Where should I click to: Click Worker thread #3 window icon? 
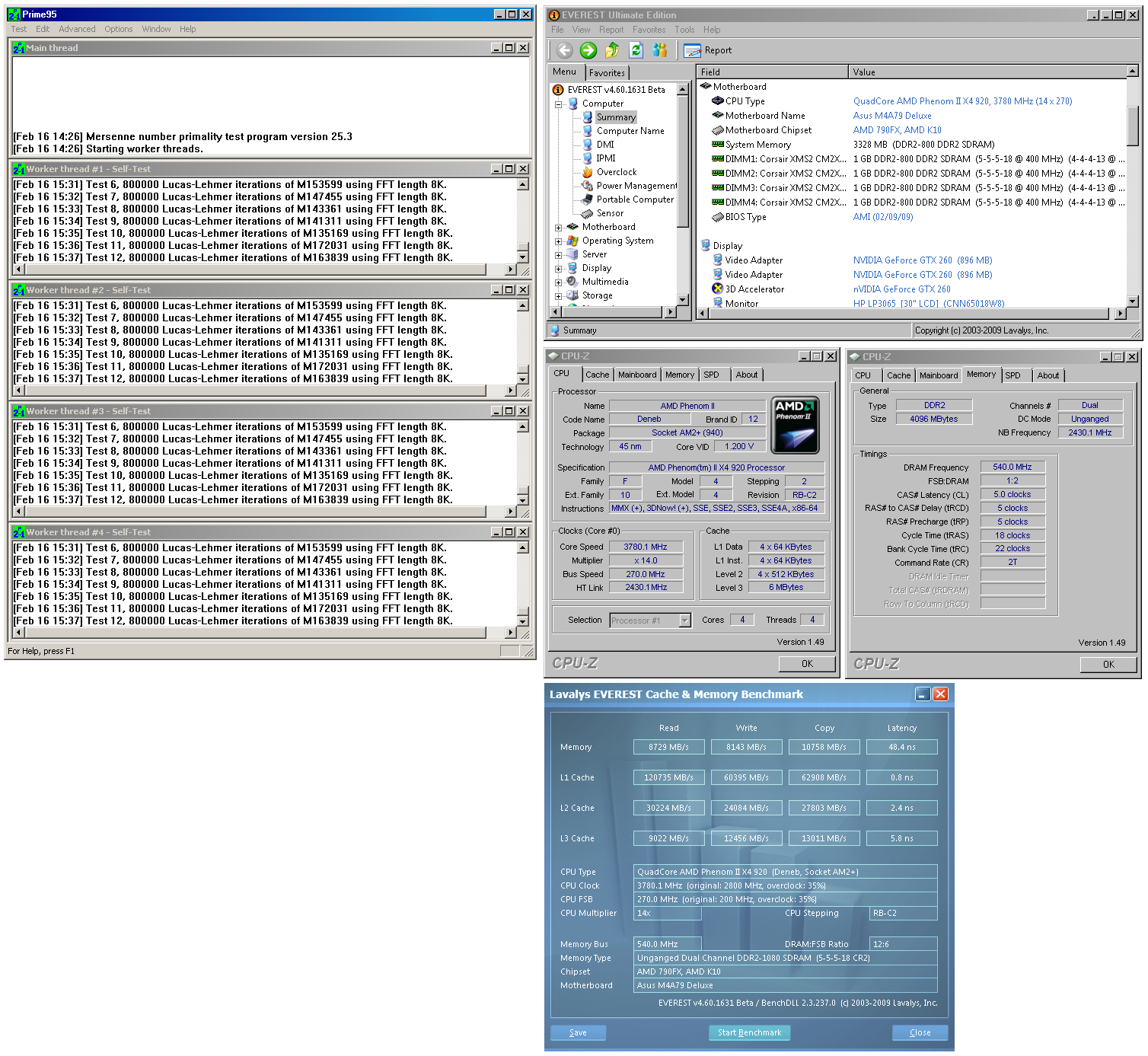tap(19, 411)
